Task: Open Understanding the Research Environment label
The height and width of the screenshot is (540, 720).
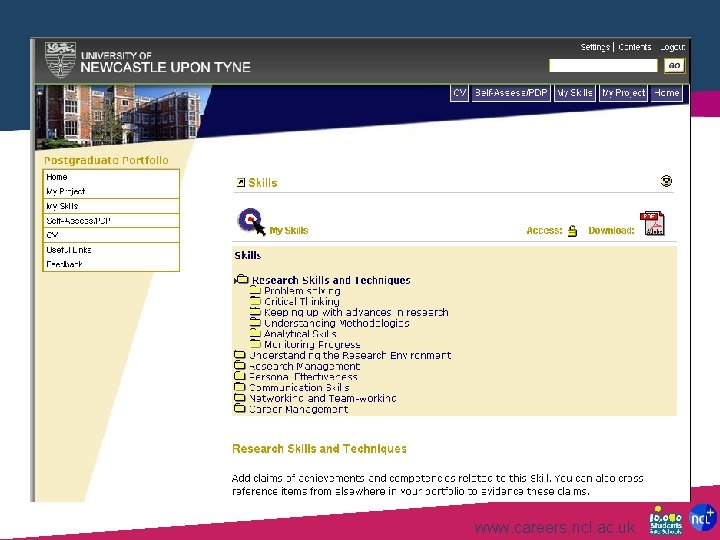Action: [350, 355]
